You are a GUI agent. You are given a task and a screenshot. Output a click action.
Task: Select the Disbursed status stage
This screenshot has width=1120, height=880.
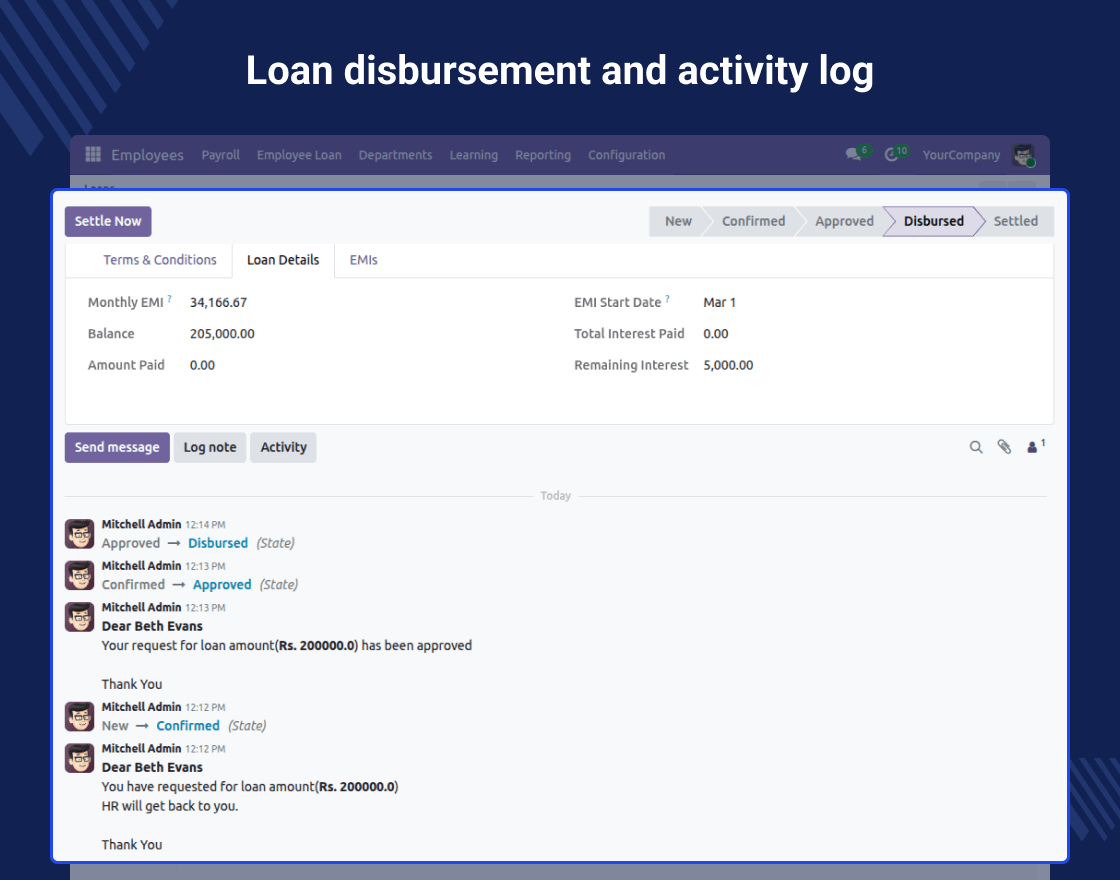coord(934,221)
